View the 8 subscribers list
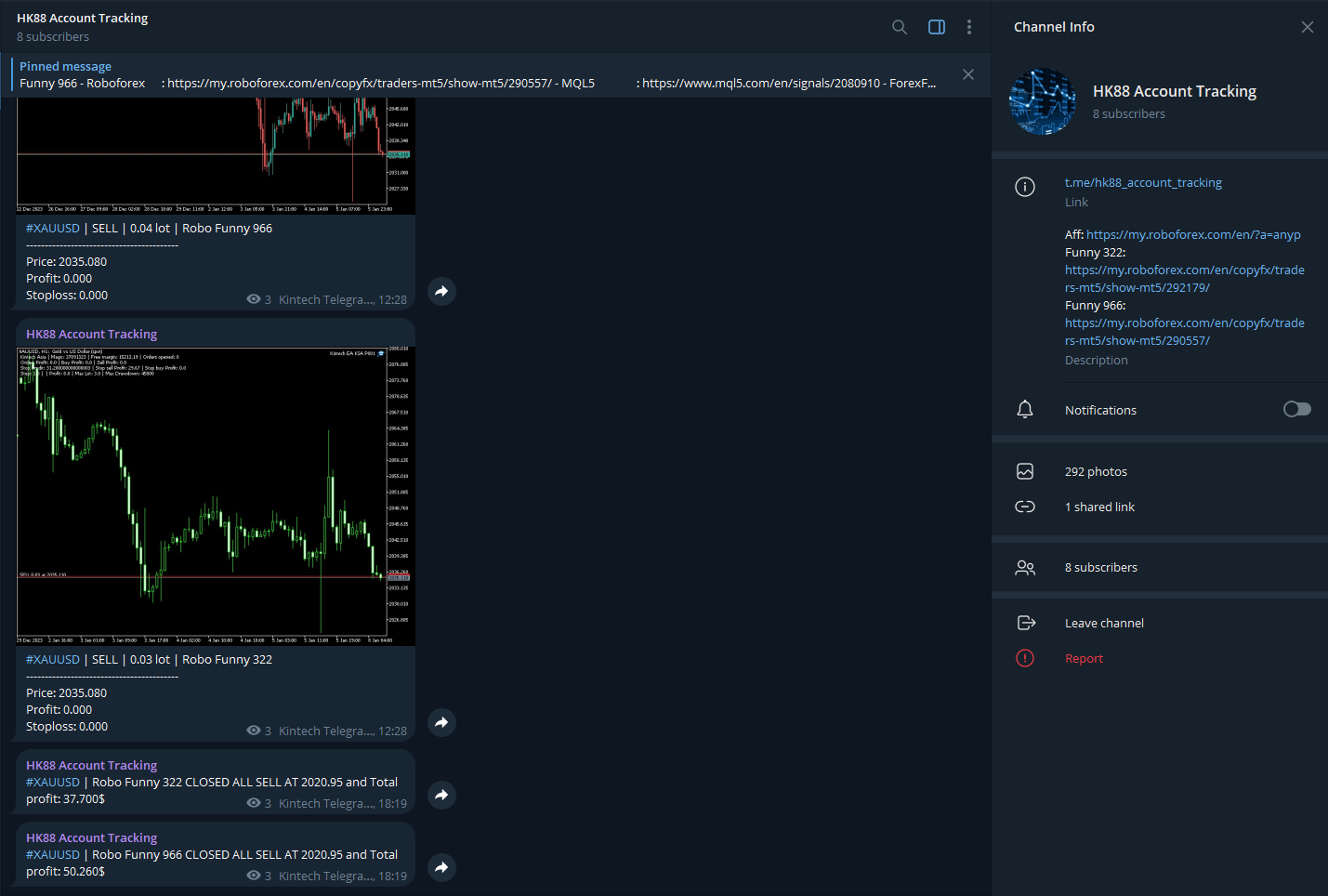This screenshot has height=896, width=1328. 1100,567
